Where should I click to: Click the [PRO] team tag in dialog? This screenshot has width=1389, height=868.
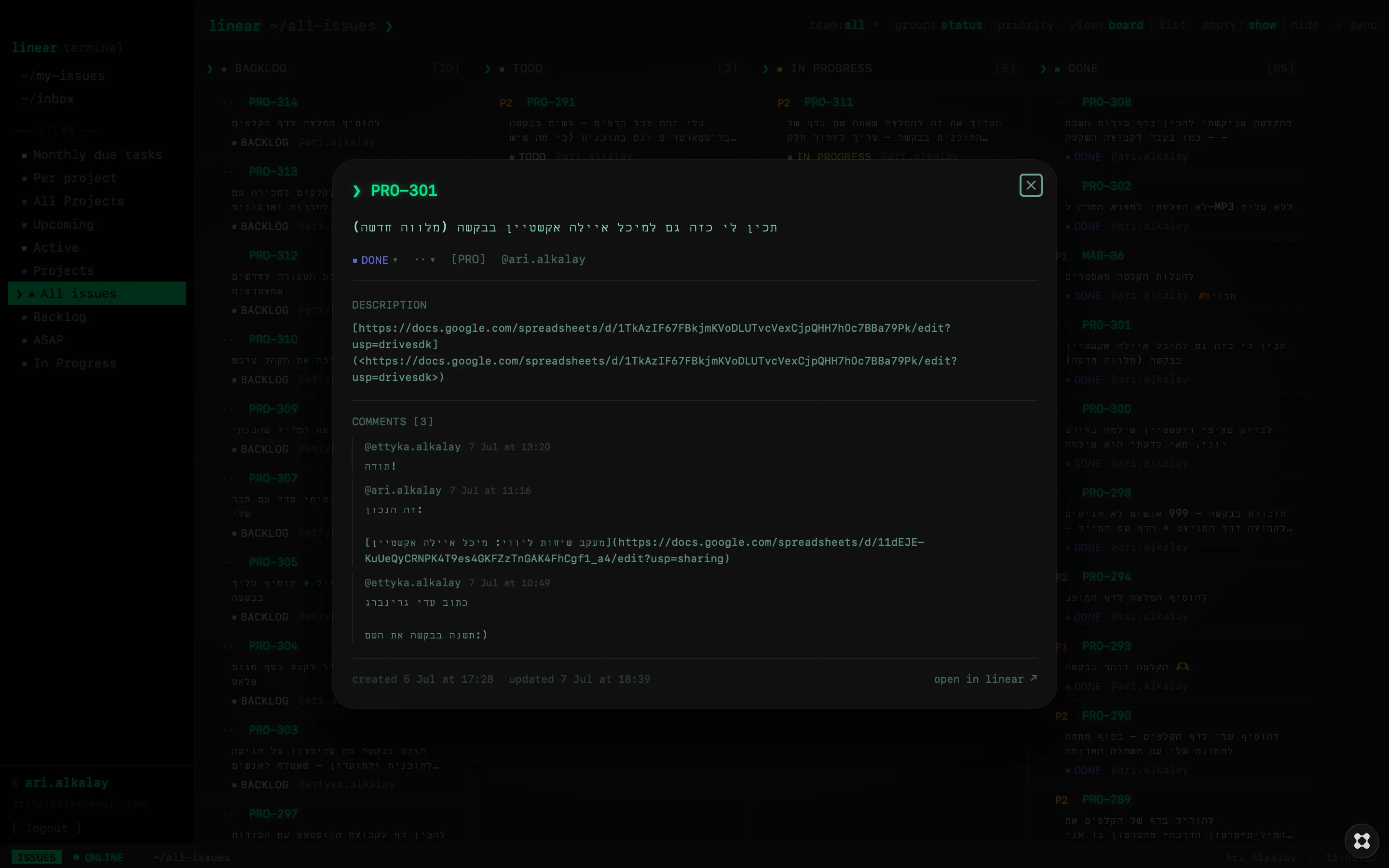(468, 259)
